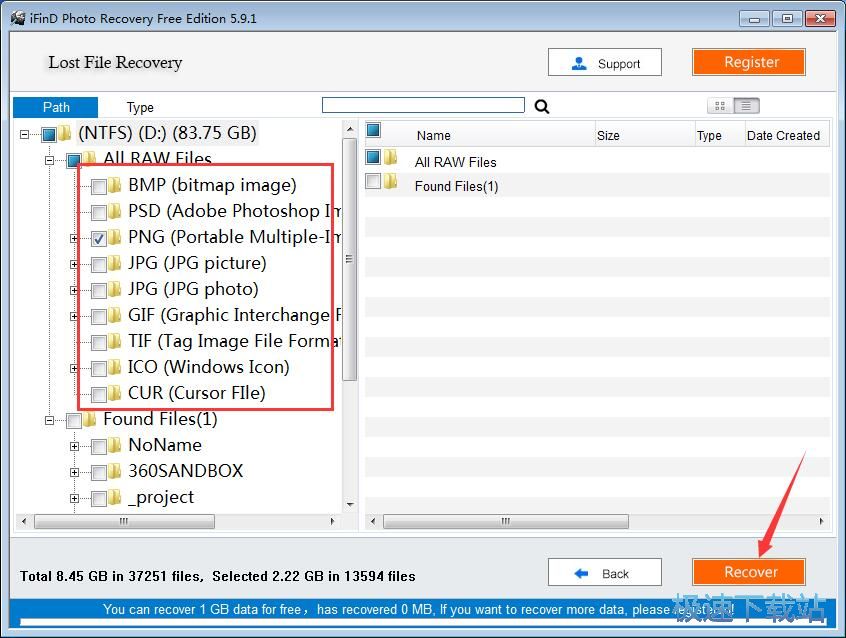
Task: Click the All RAW Files folder icon in list
Action: point(391,159)
